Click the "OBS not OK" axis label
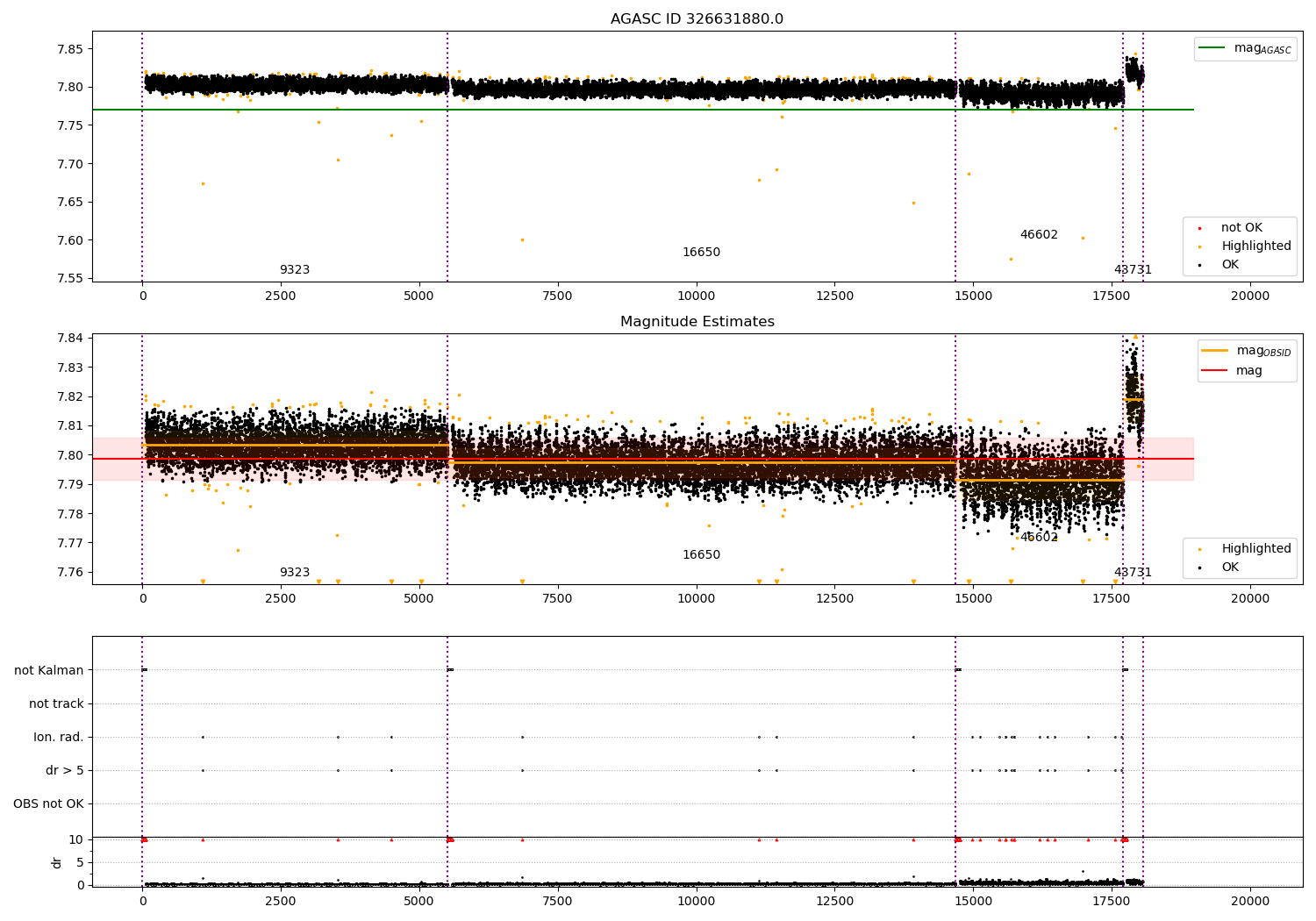Image resolution: width=1316 pixels, height=921 pixels. coord(48,803)
